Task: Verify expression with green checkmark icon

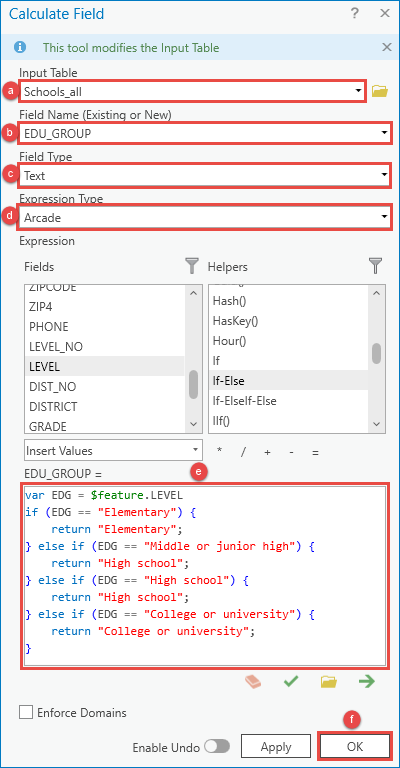Action: coord(291,681)
